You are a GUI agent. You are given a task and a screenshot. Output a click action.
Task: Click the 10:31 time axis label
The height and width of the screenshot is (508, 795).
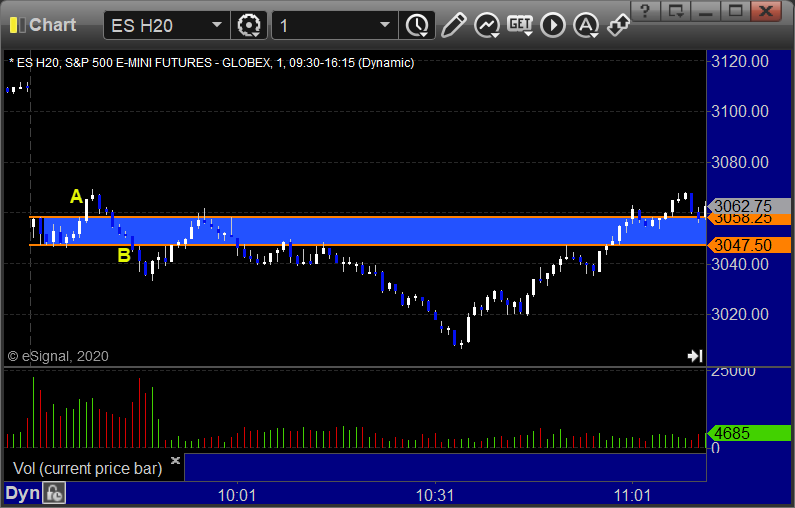point(435,495)
